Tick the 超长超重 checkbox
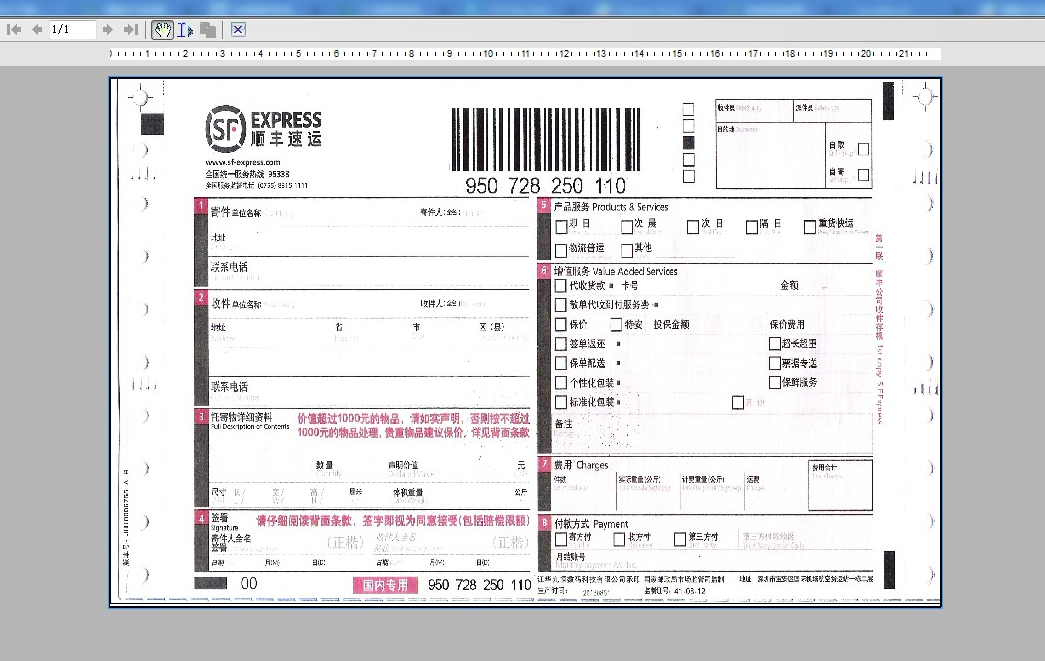The height and width of the screenshot is (661, 1045). (x=774, y=344)
